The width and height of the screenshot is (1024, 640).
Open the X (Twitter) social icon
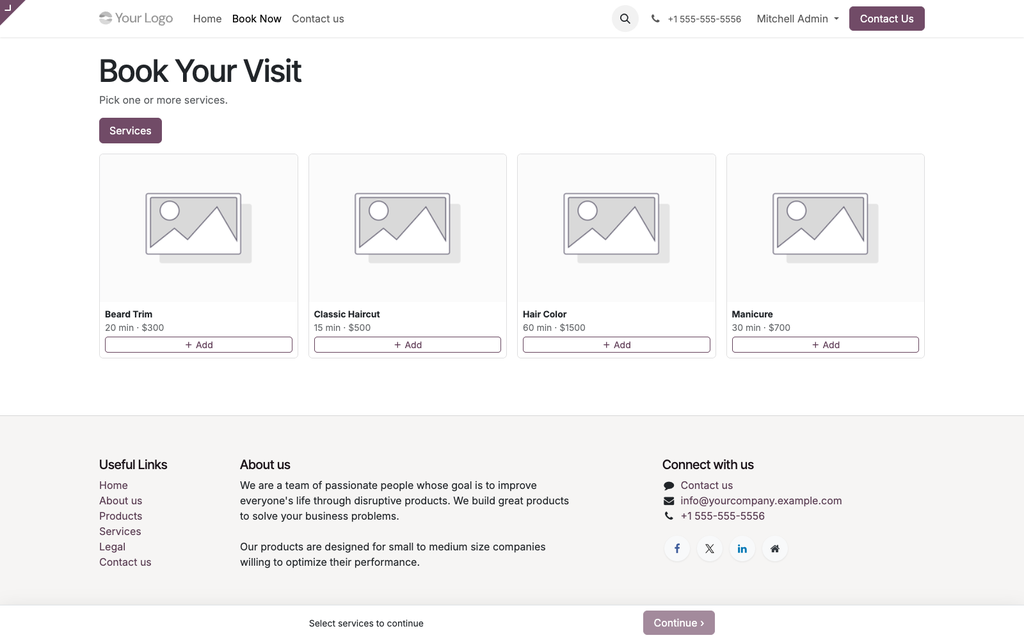point(709,549)
